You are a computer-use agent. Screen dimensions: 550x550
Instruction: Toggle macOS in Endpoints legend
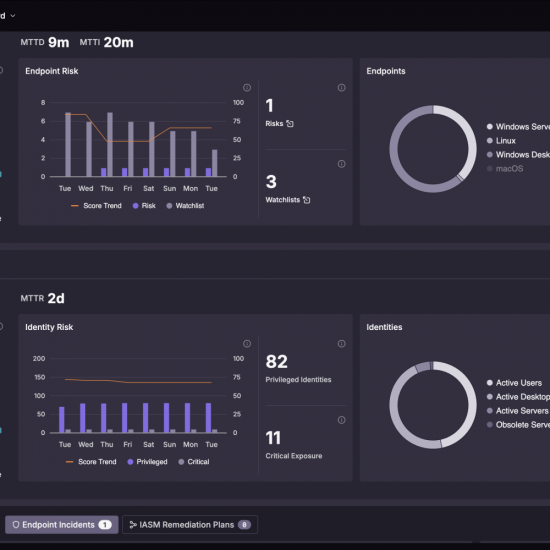pyautogui.click(x=505, y=169)
